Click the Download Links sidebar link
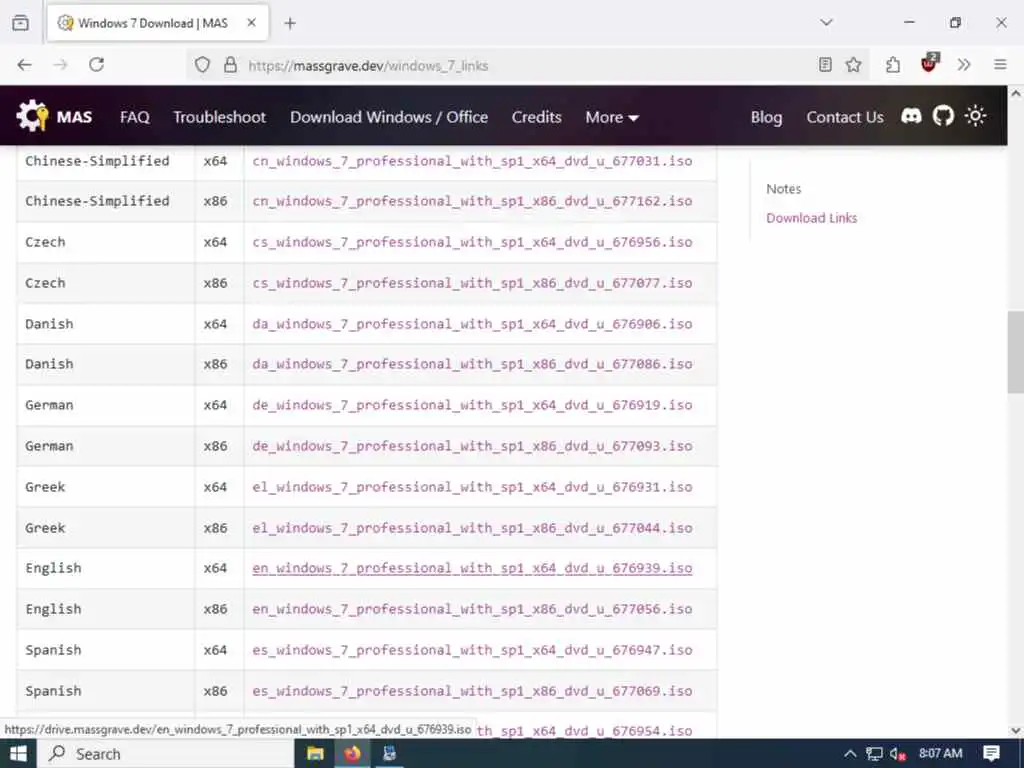Image resolution: width=1024 pixels, height=768 pixels. [x=811, y=218]
